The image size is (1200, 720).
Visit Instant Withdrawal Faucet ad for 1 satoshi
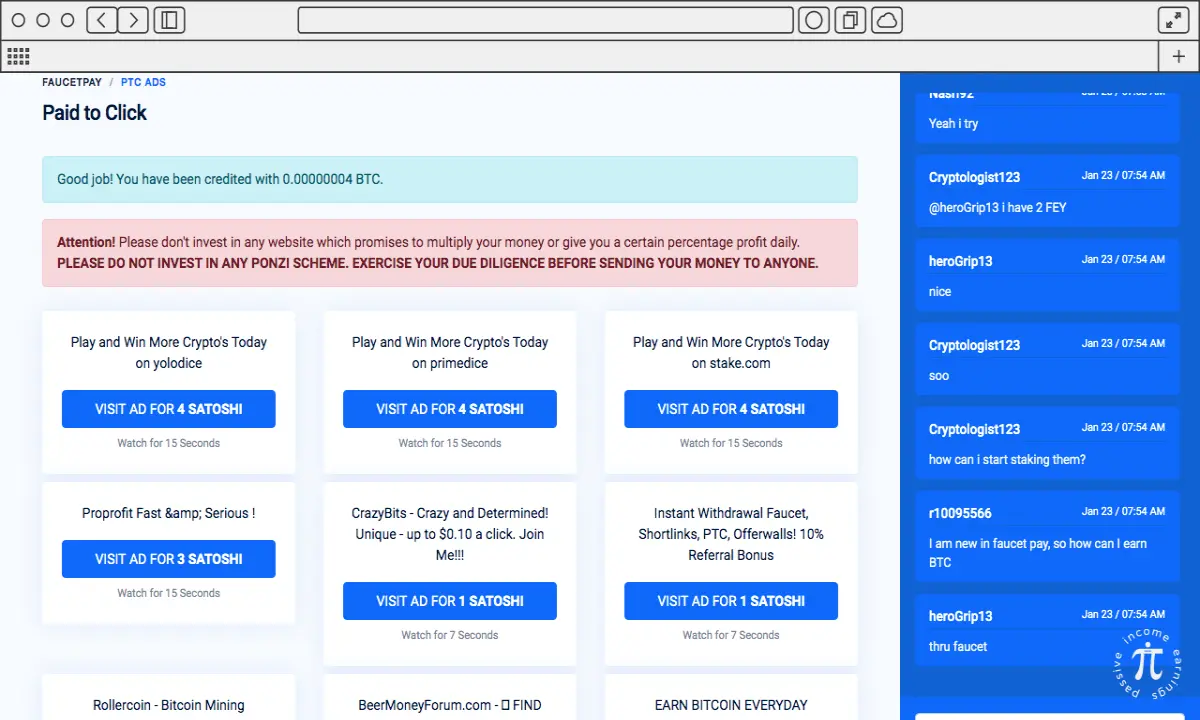tap(731, 601)
